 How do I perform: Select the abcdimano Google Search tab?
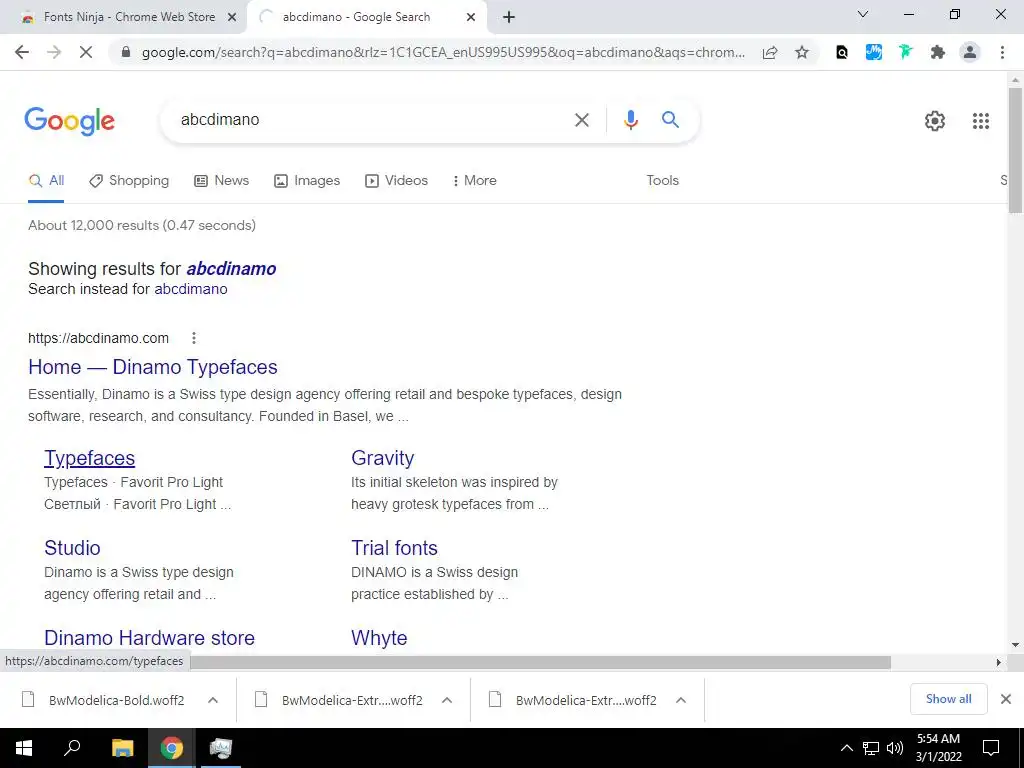coord(367,17)
